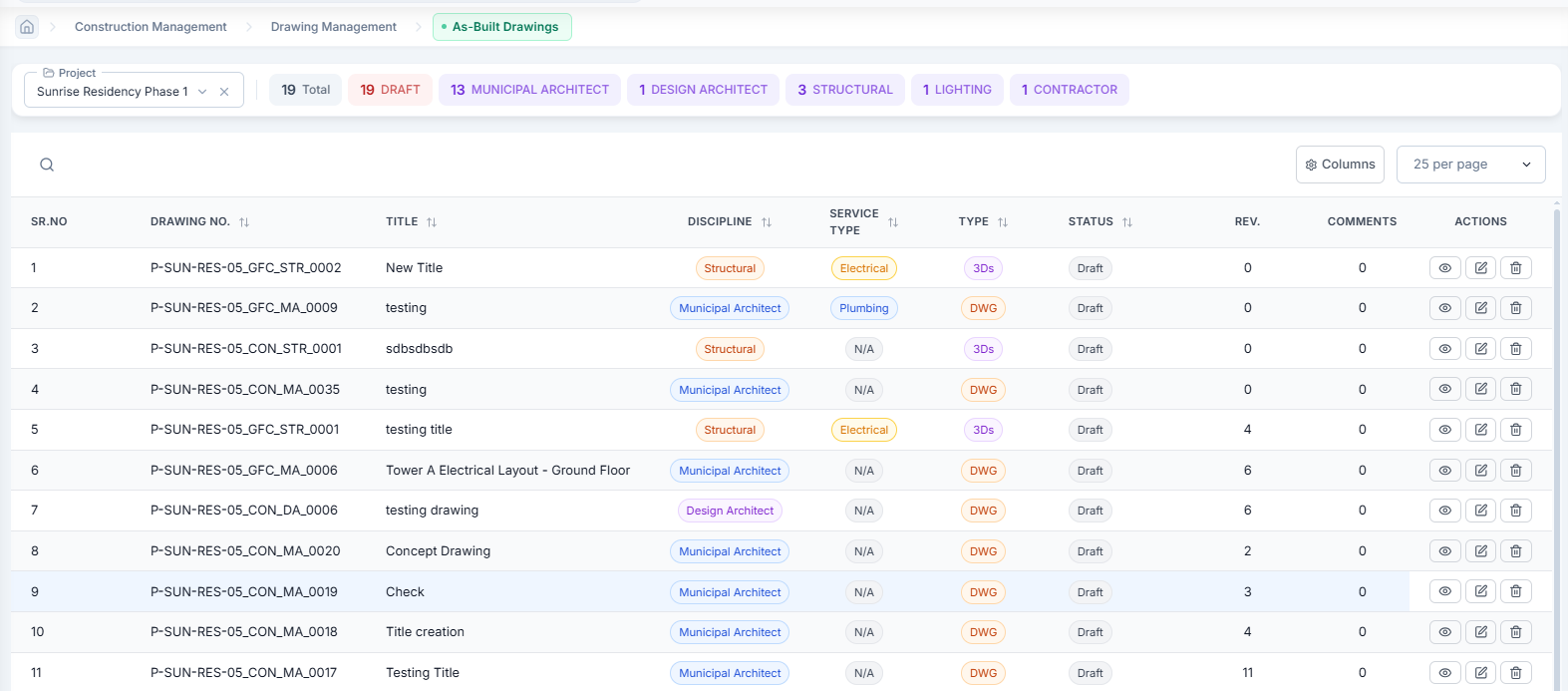Click drawing number P-SUN-RES-05_CON_DA_0006

[244, 511]
